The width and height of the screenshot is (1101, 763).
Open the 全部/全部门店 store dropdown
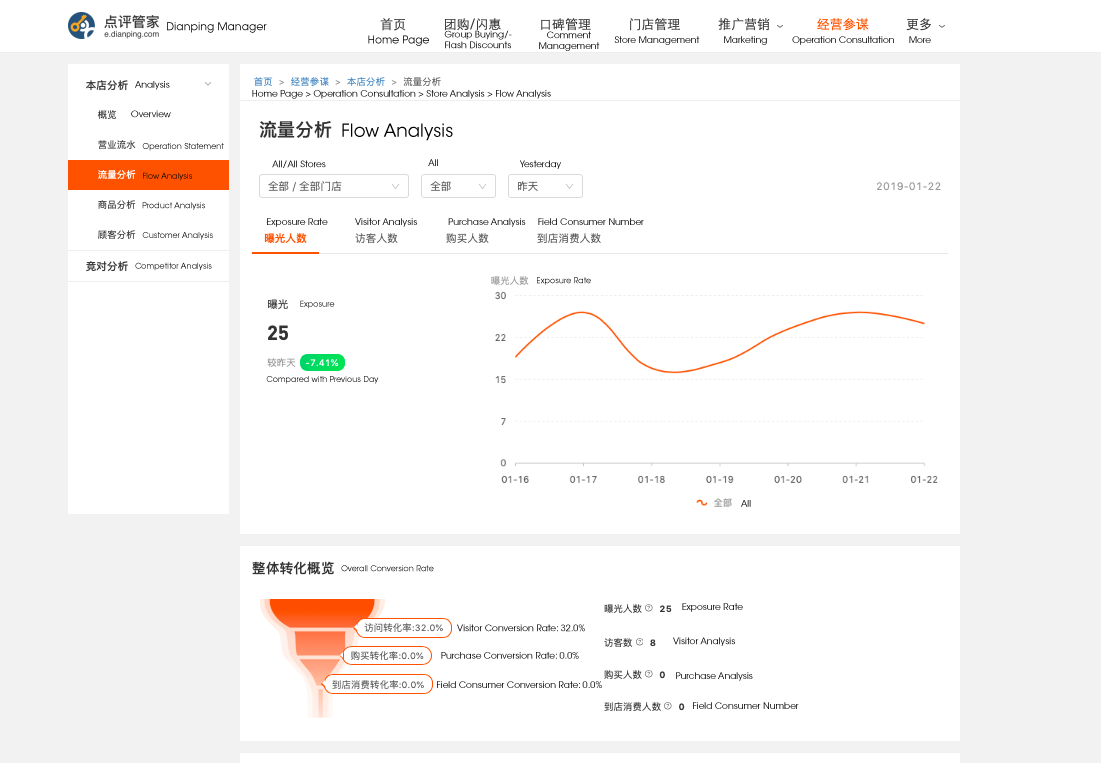click(333, 186)
